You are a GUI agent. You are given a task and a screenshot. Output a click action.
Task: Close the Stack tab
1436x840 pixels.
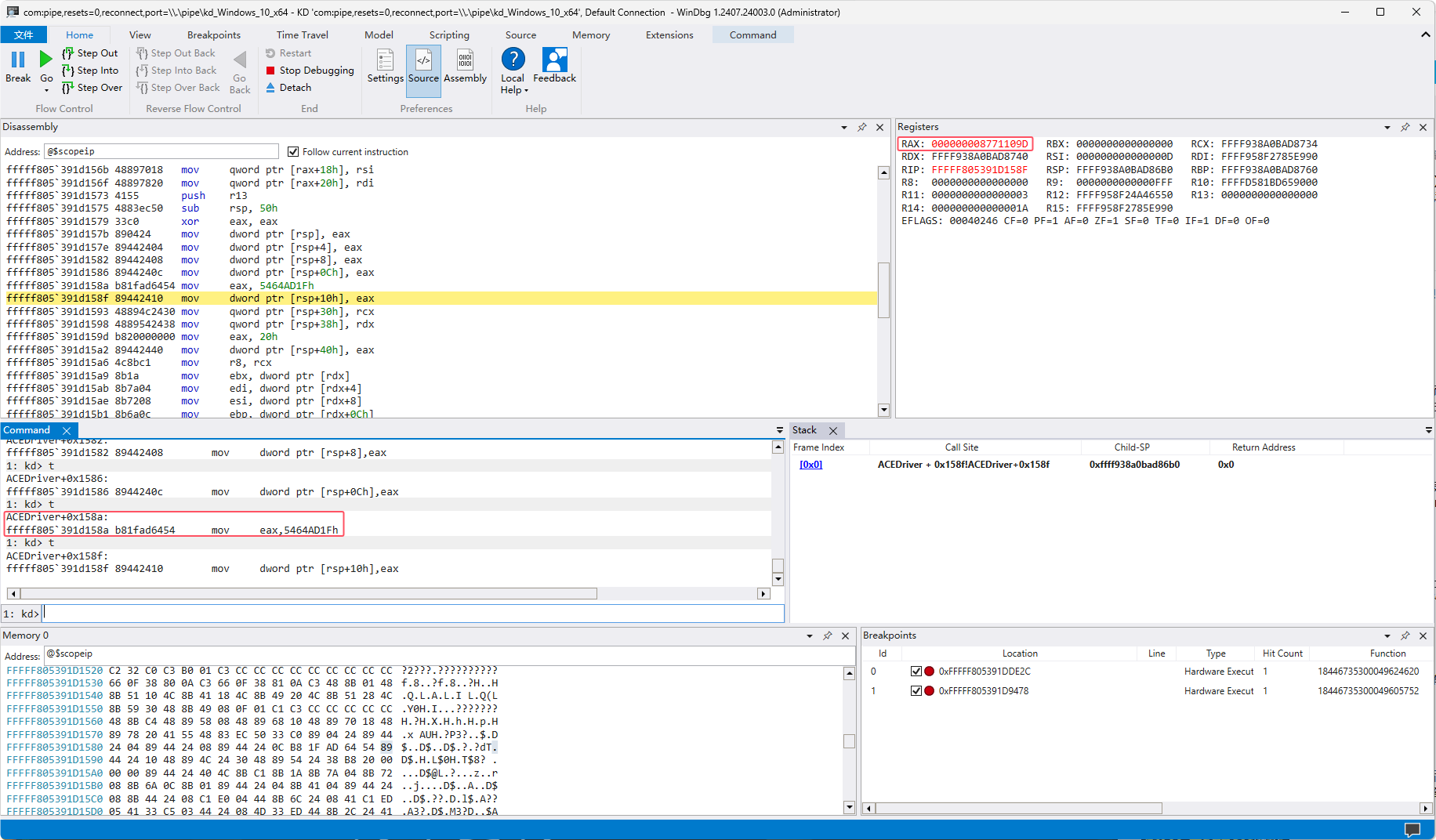(833, 430)
